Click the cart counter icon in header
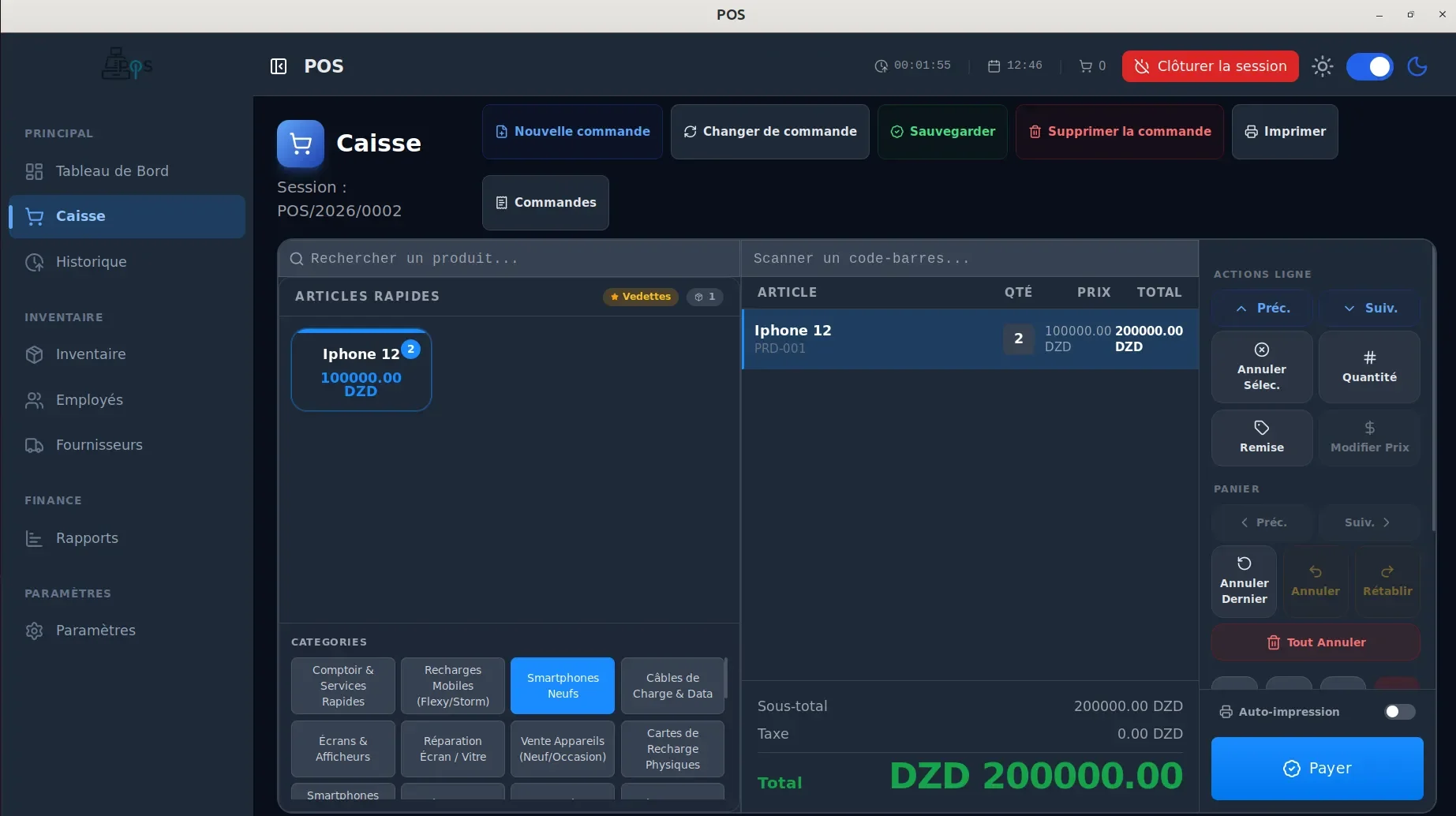This screenshot has width=1456, height=816. coord(1086,66)
